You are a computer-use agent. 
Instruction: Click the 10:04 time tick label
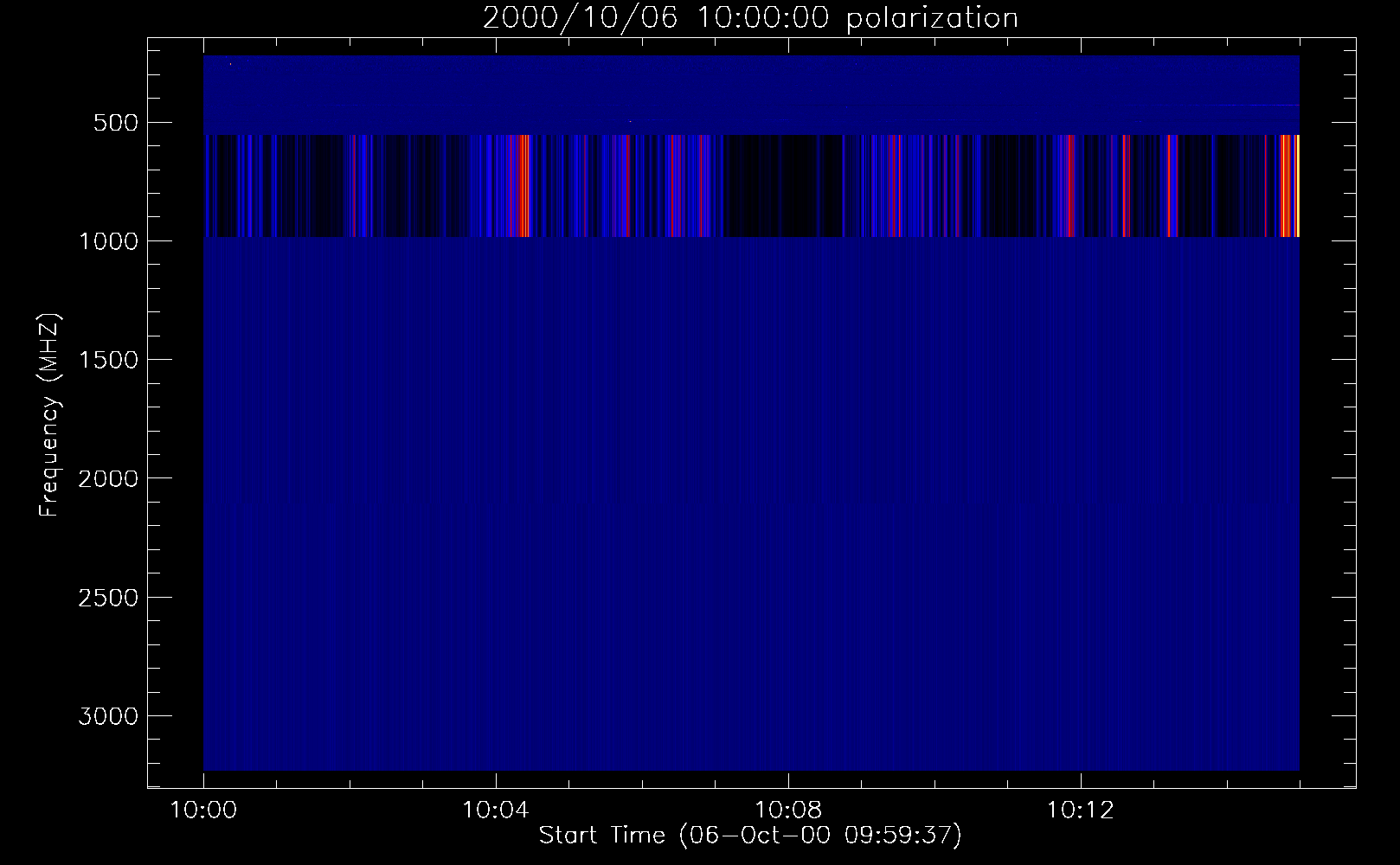point(496,811)
